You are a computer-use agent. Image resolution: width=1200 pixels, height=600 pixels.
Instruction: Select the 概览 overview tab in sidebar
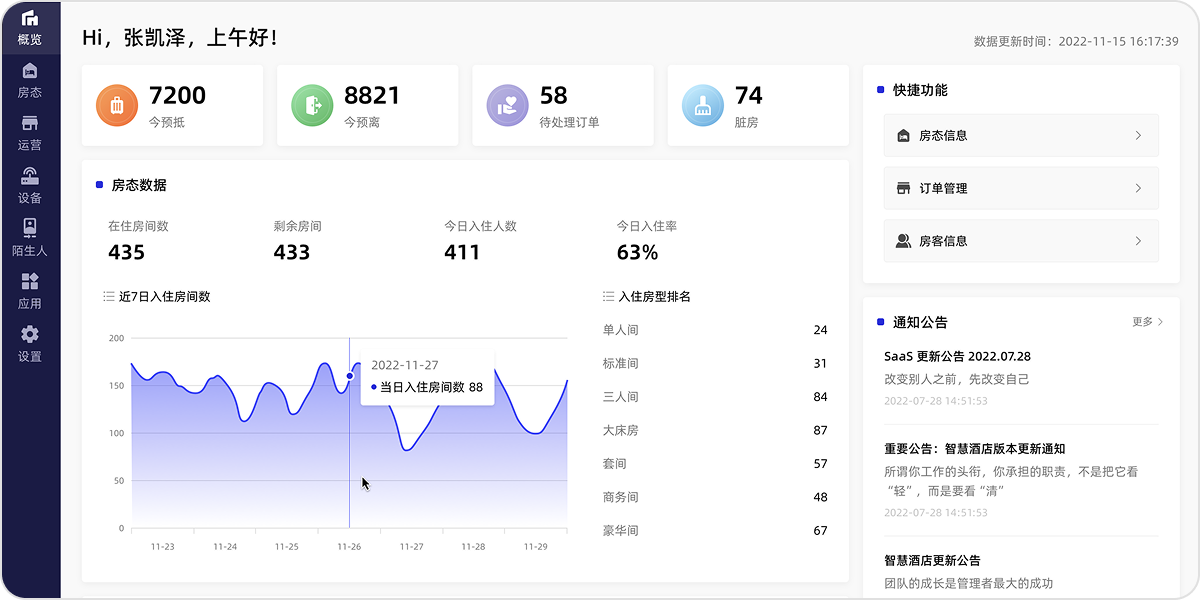click(30, 28)
